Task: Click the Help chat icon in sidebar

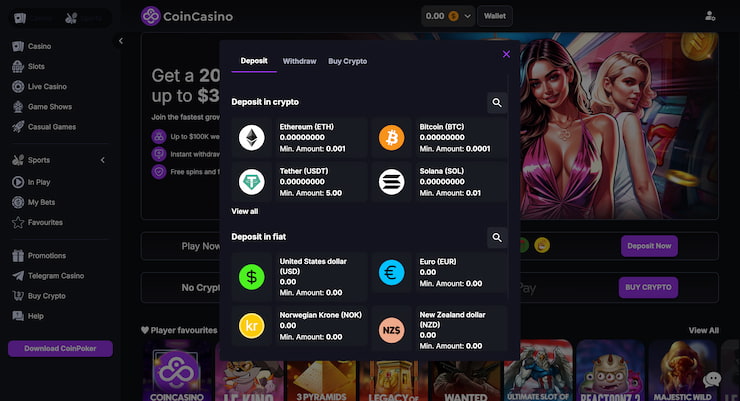Action: pos(18,316)
